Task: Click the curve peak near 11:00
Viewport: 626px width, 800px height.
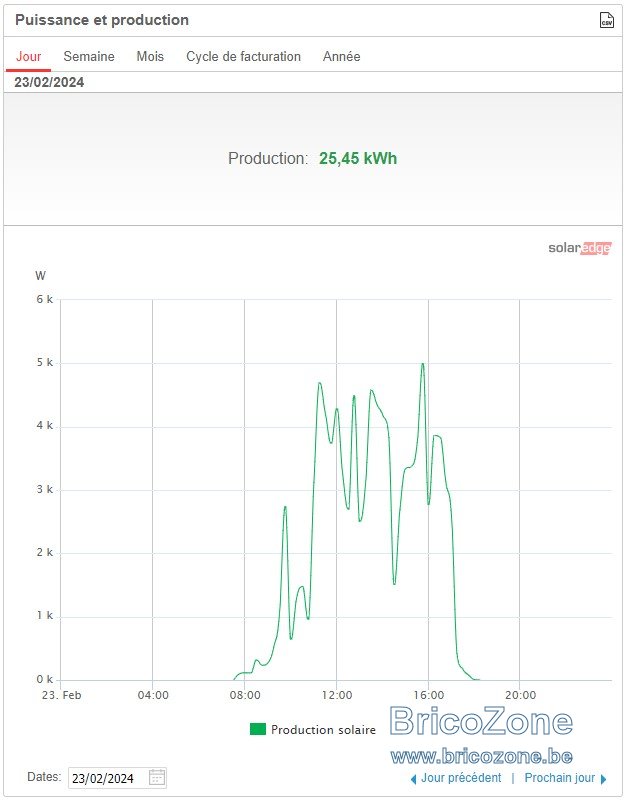Action: [x=319, y=383]
